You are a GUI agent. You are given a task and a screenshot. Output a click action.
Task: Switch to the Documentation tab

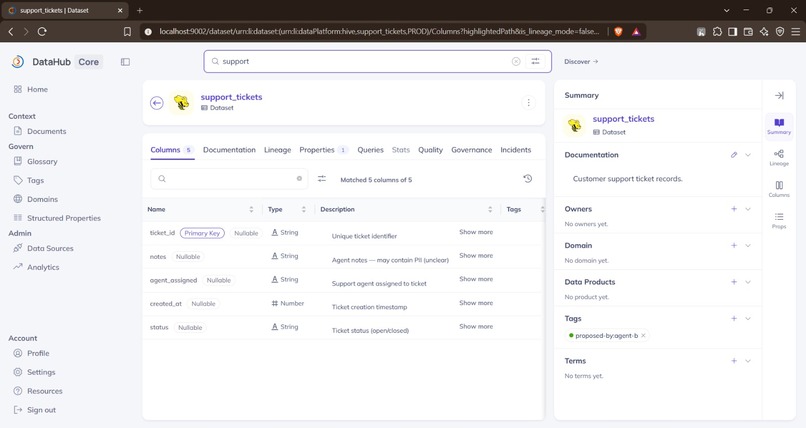[x=229, y=150]
